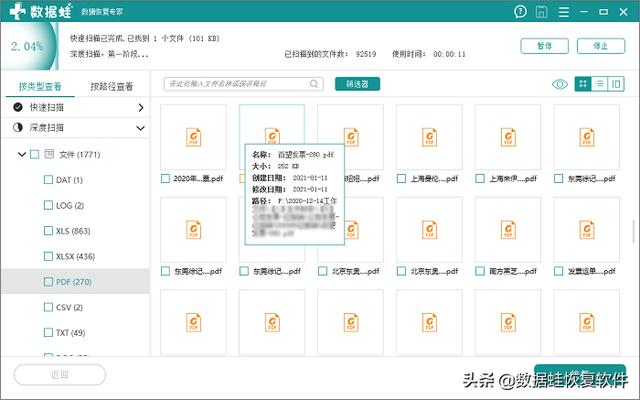The width and height of the screenshot is (640, 400).
Task: Open the 筛选器 filter button
Action: pos(357,84)
